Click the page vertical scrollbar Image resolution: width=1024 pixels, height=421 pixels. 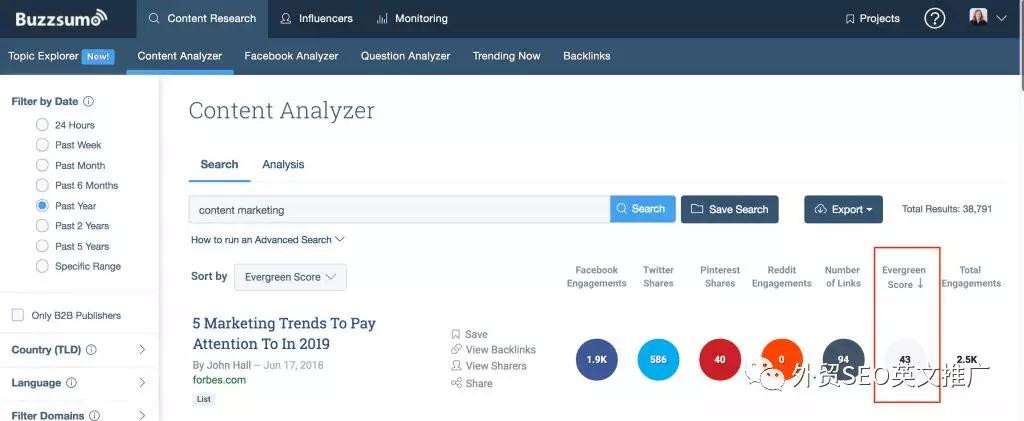tap(1020, 46)
